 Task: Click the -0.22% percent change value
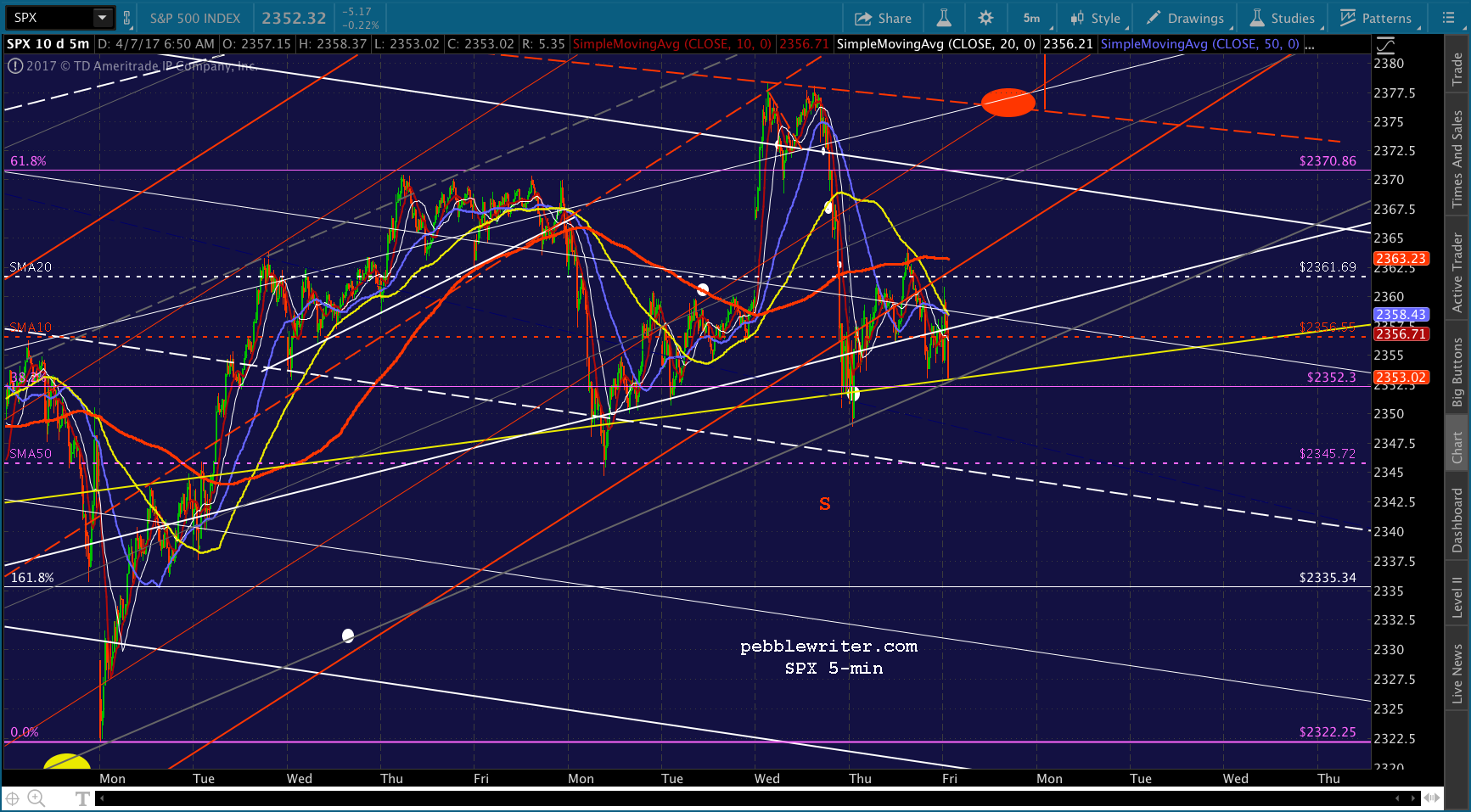point(362,25)
